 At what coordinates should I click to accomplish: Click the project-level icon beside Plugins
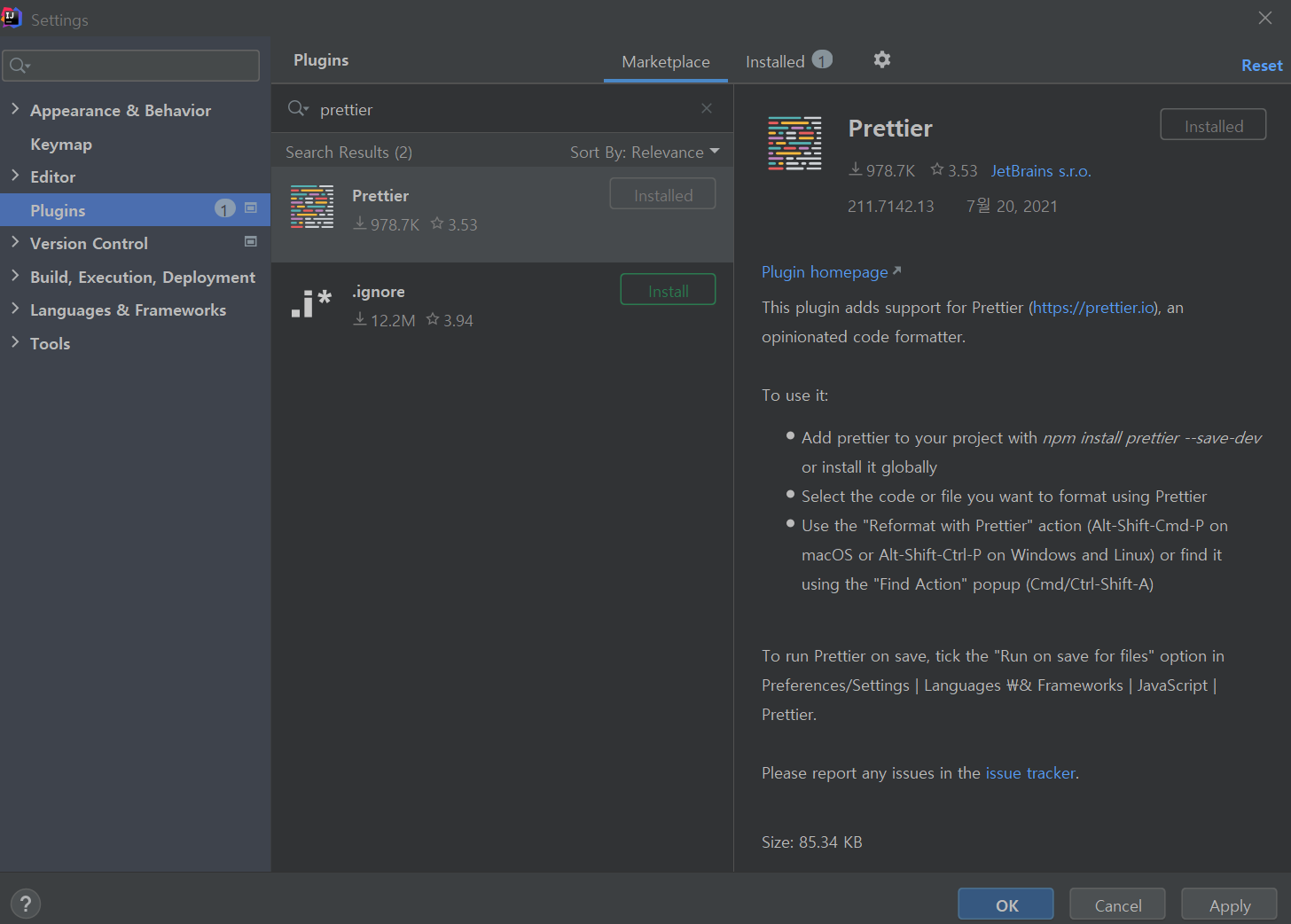[251, 208]
